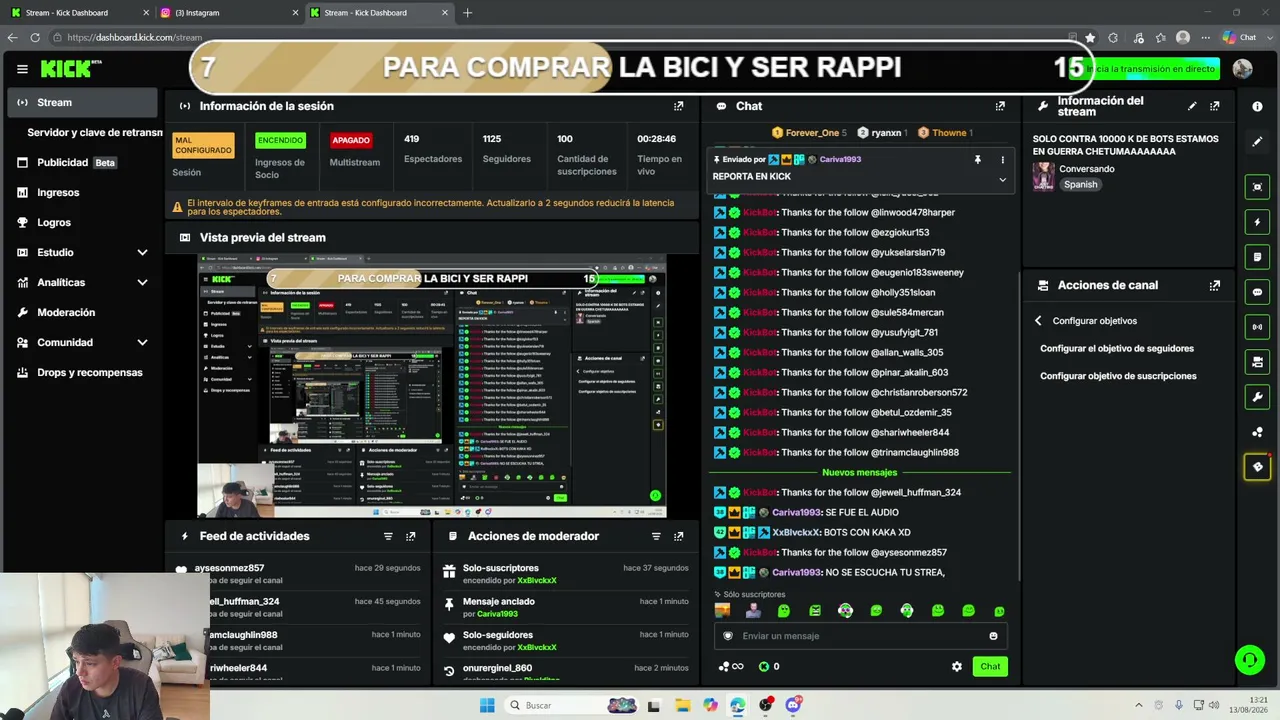Jump to Nuevos mensajes in chat
This screenshot has height=720, width=1280.
pyautogui.click(x=859, y=472)
